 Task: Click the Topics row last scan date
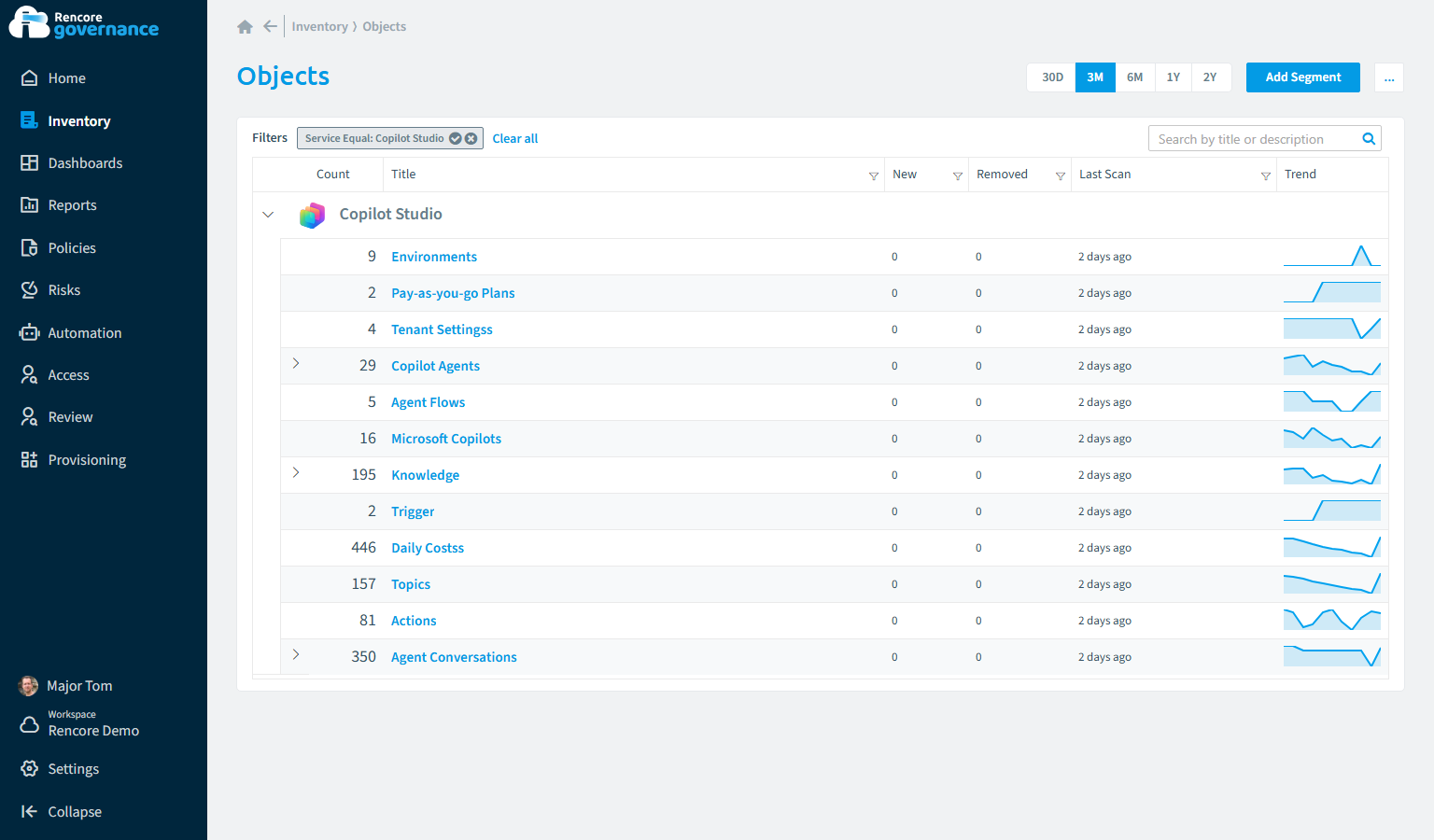click(1104, 584)
